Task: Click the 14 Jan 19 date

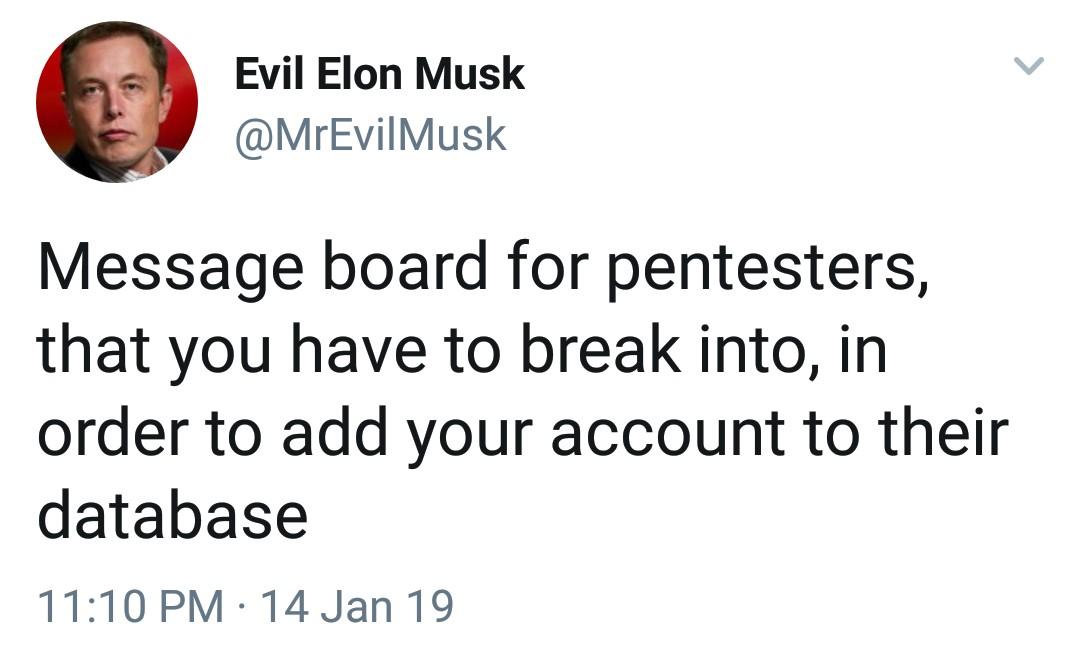Action: pyautogui.click(x=357, y=606)
